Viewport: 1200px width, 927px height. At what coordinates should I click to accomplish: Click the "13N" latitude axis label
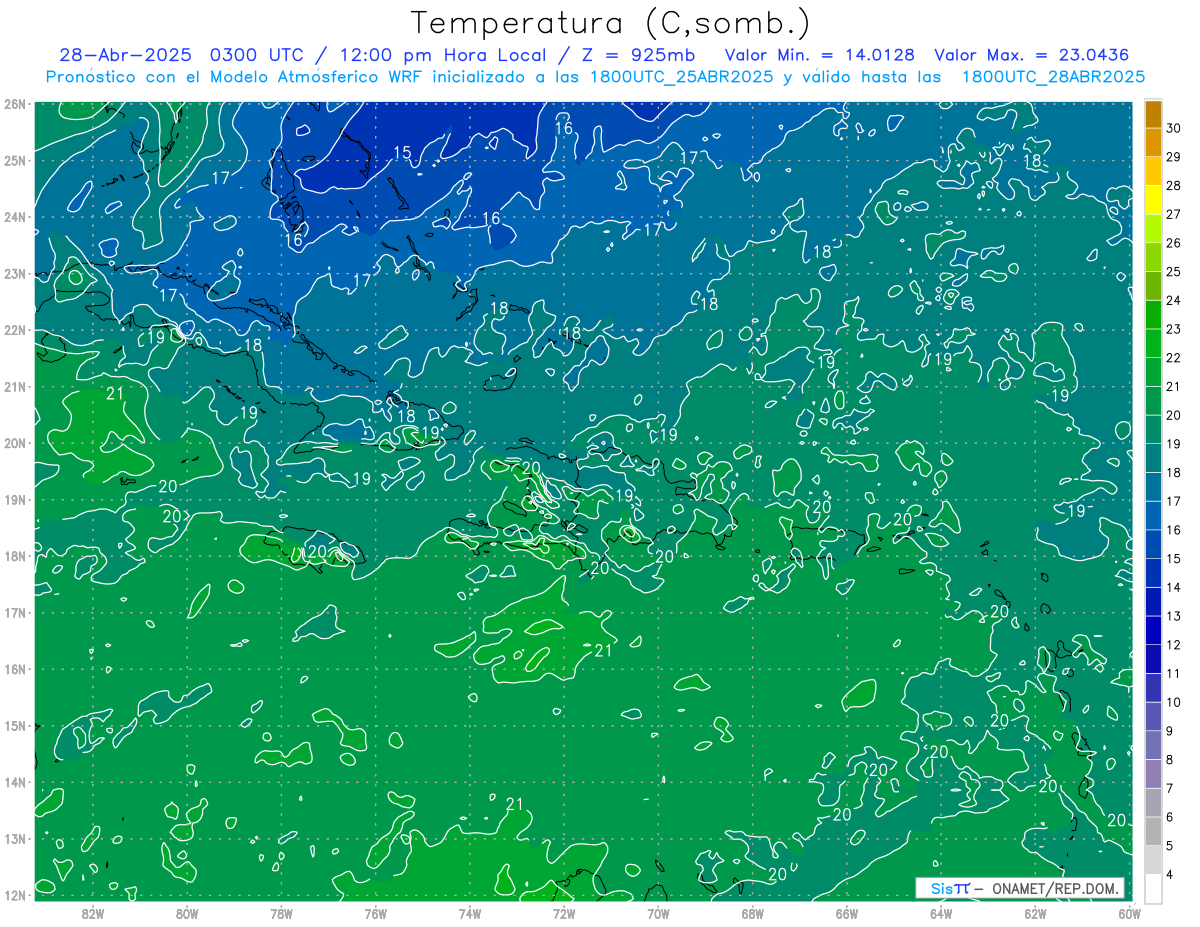click(x=15, y=839)
